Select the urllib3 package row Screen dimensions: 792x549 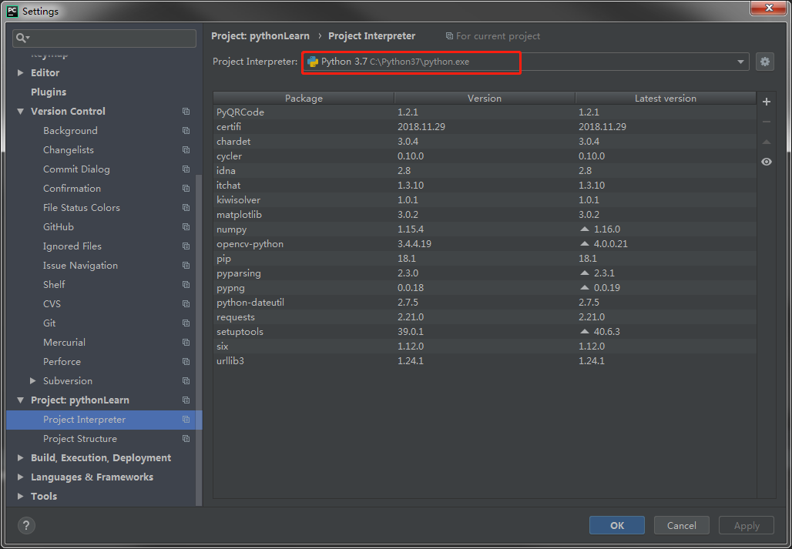click(485, 361)
